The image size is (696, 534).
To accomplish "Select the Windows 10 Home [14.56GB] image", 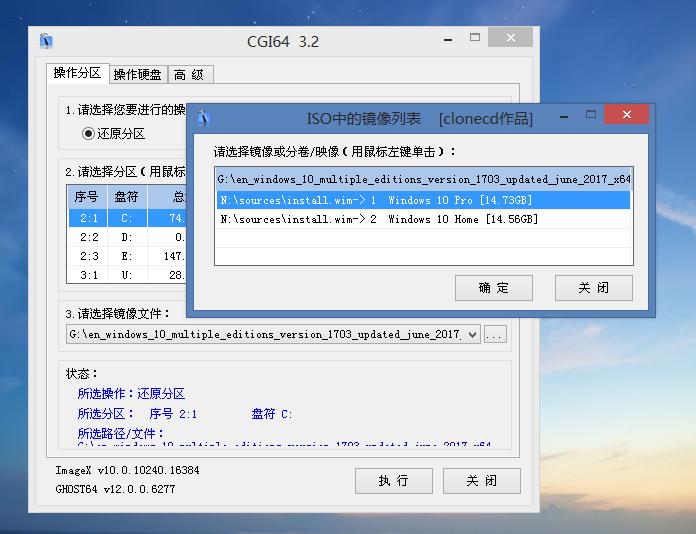I will [x=423, y=219].
